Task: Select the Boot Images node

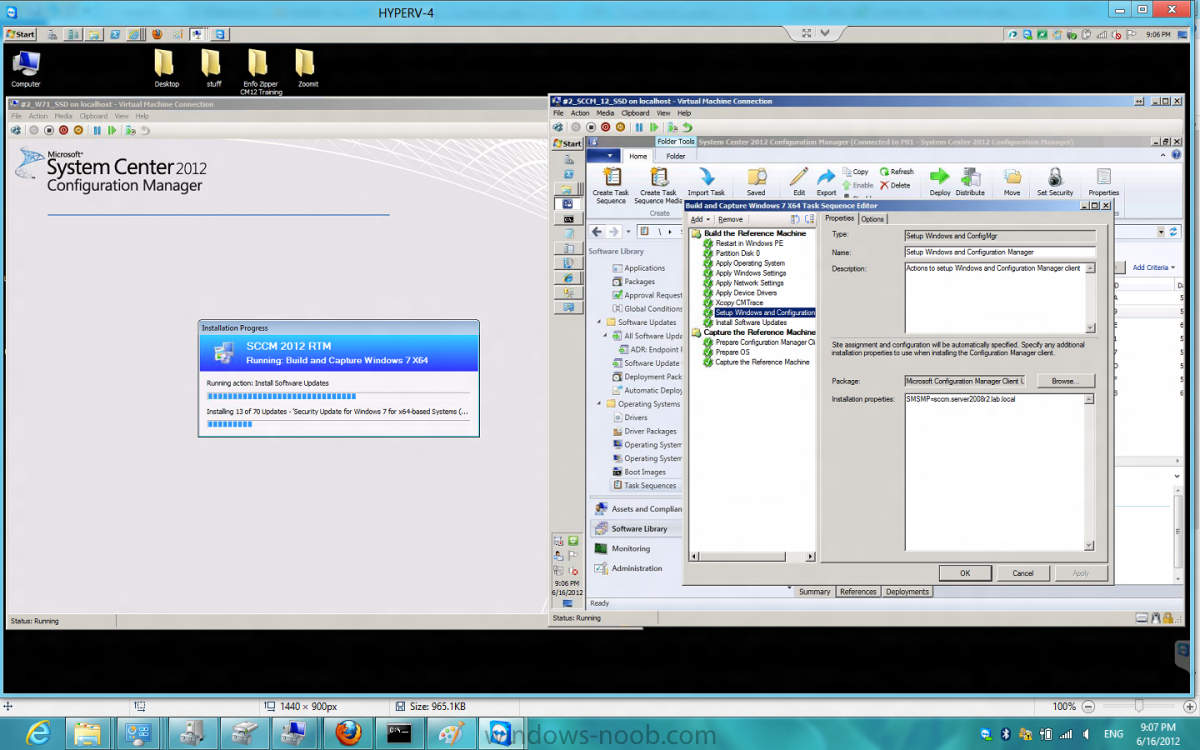Action: [x=645, y=472]
